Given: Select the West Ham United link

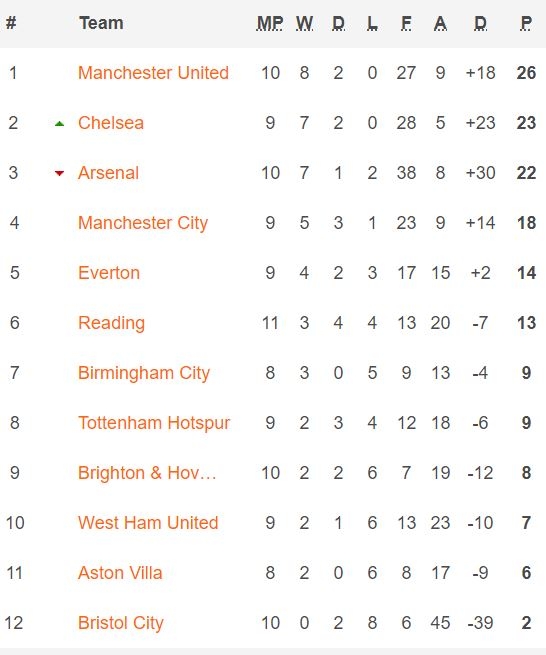Looking at the screenshot, I should (x=148, y=523).
